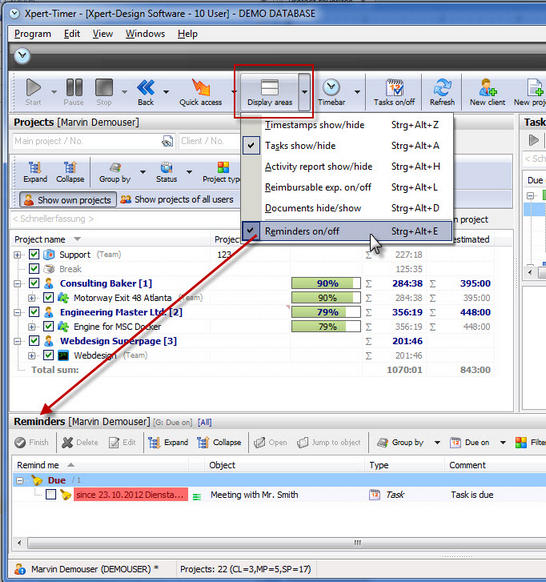Click Consulting Baker 90% progress bar
This screenshot has height=582, width=546.
tap(326, 284)
